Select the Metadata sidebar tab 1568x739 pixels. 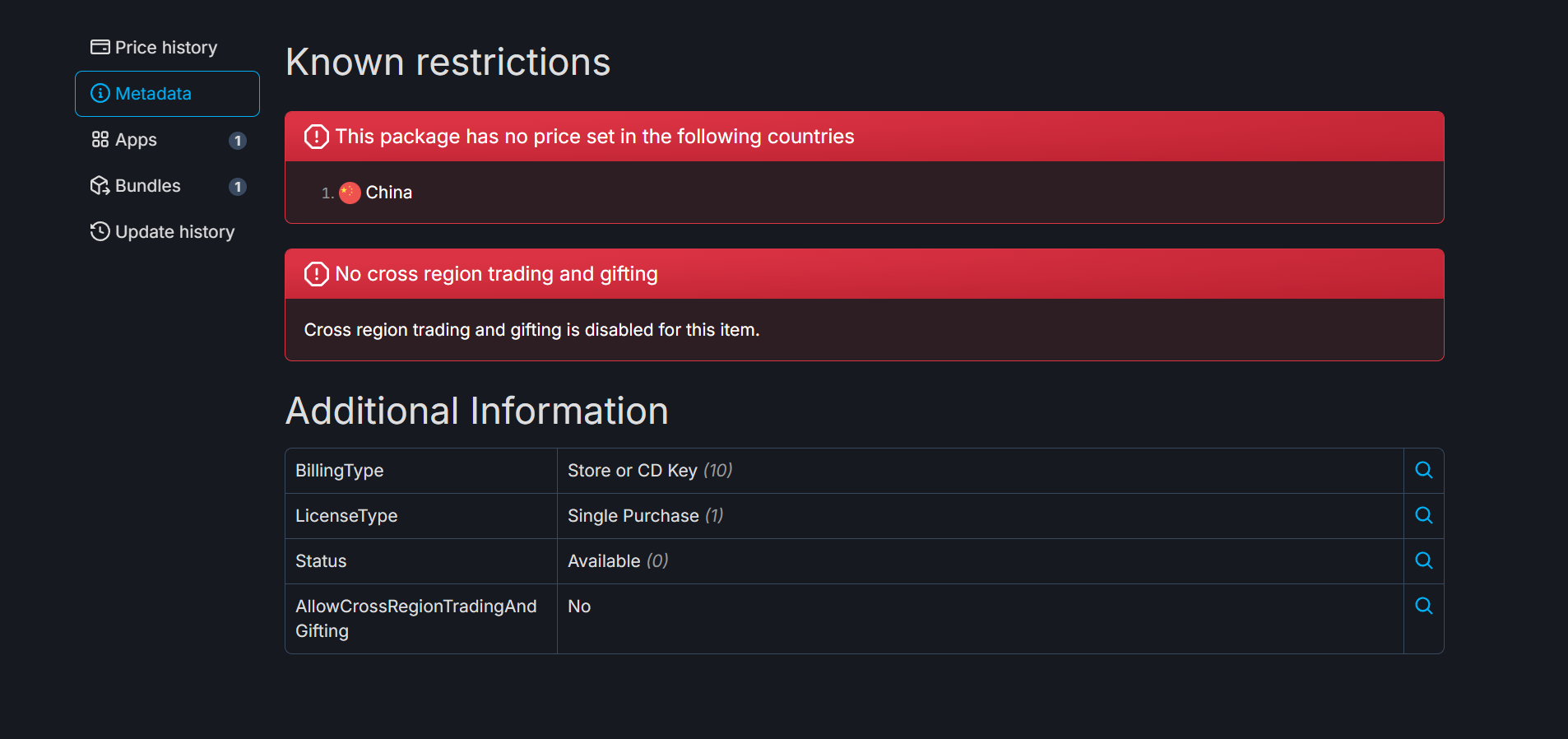point(168,94)
